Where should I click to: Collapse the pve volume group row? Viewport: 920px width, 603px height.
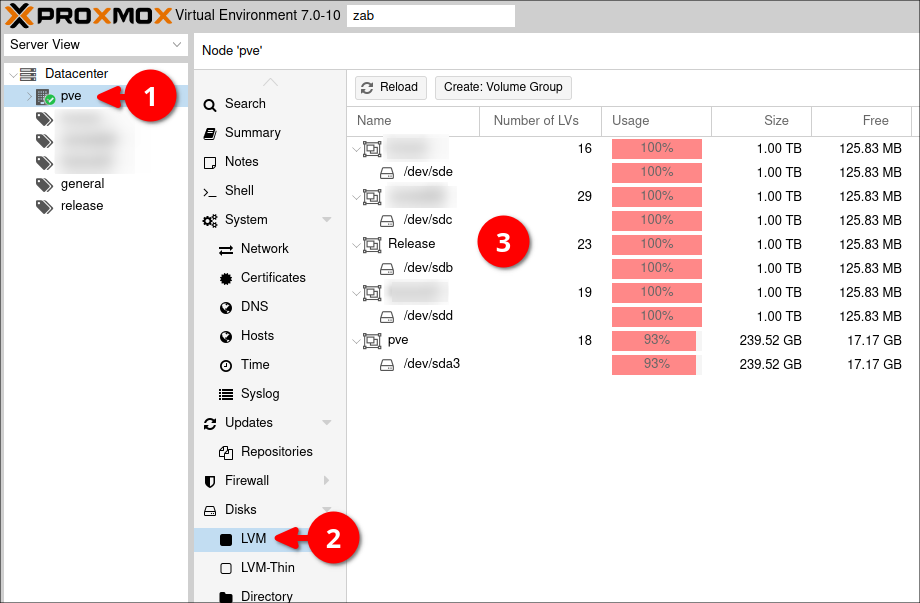coord(356,341)
